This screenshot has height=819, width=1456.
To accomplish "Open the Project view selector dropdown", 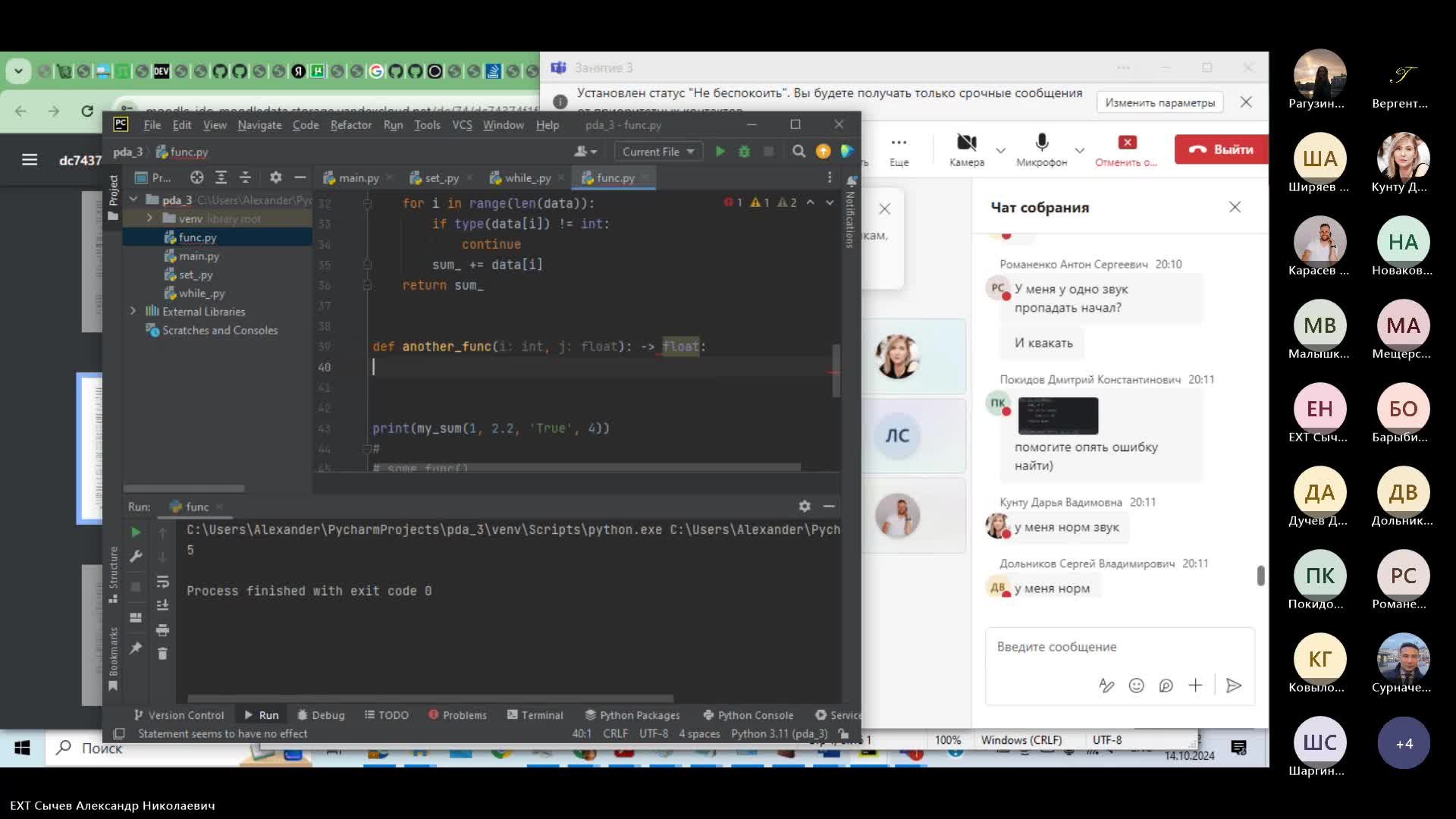I will click(152, 177).
